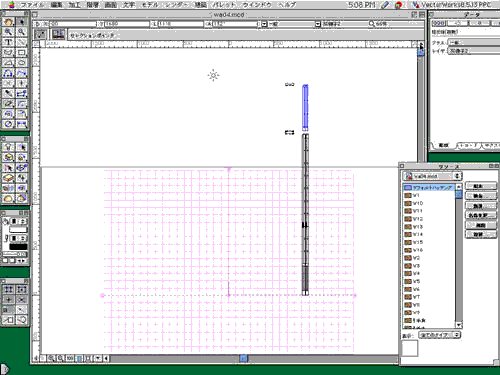Screen dimensions: 500x375
Task: Select the Selection Pointer arrow tool
Action: (21, 22)
